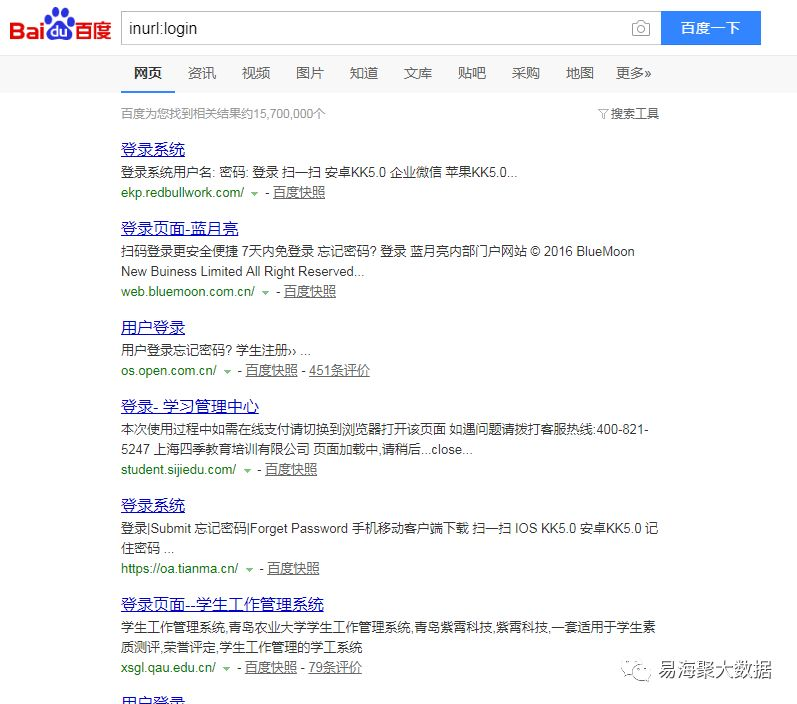Click the 百度一下 search button
The width and height of the screenshot is (797, 704).
click(x=711, y=28)
